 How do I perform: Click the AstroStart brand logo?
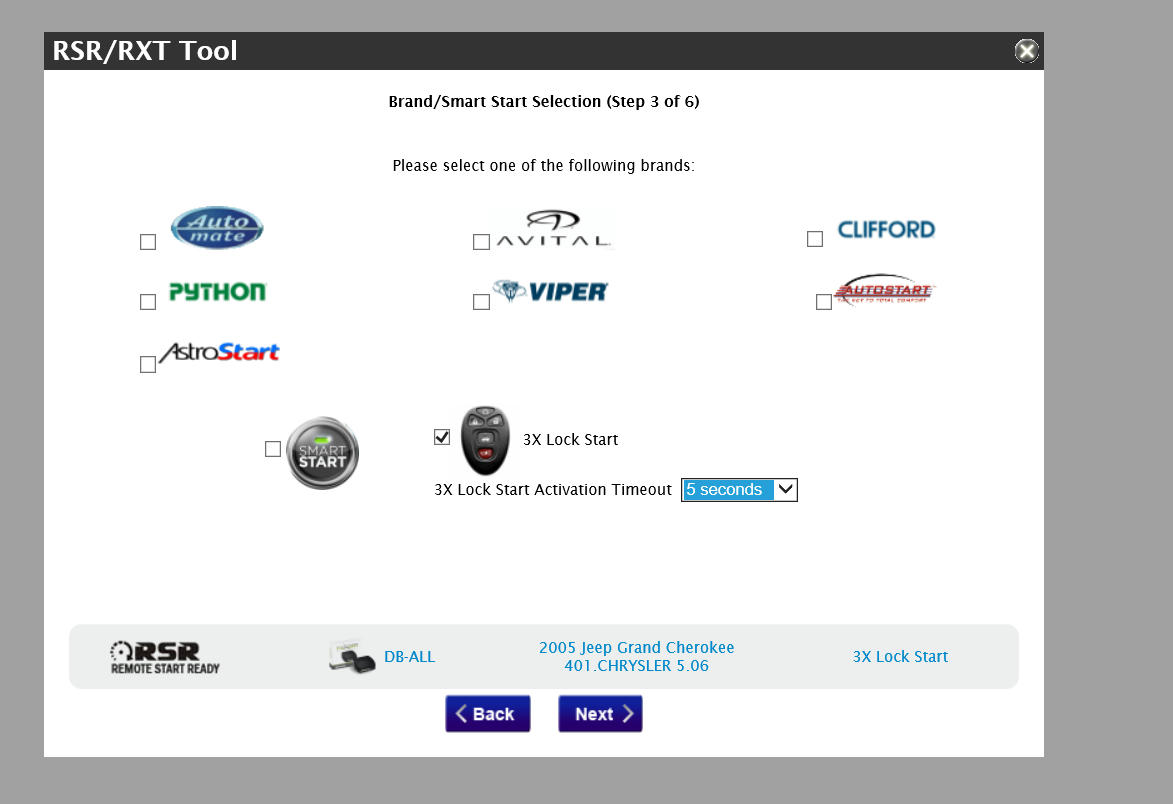(x=218, y=352)
